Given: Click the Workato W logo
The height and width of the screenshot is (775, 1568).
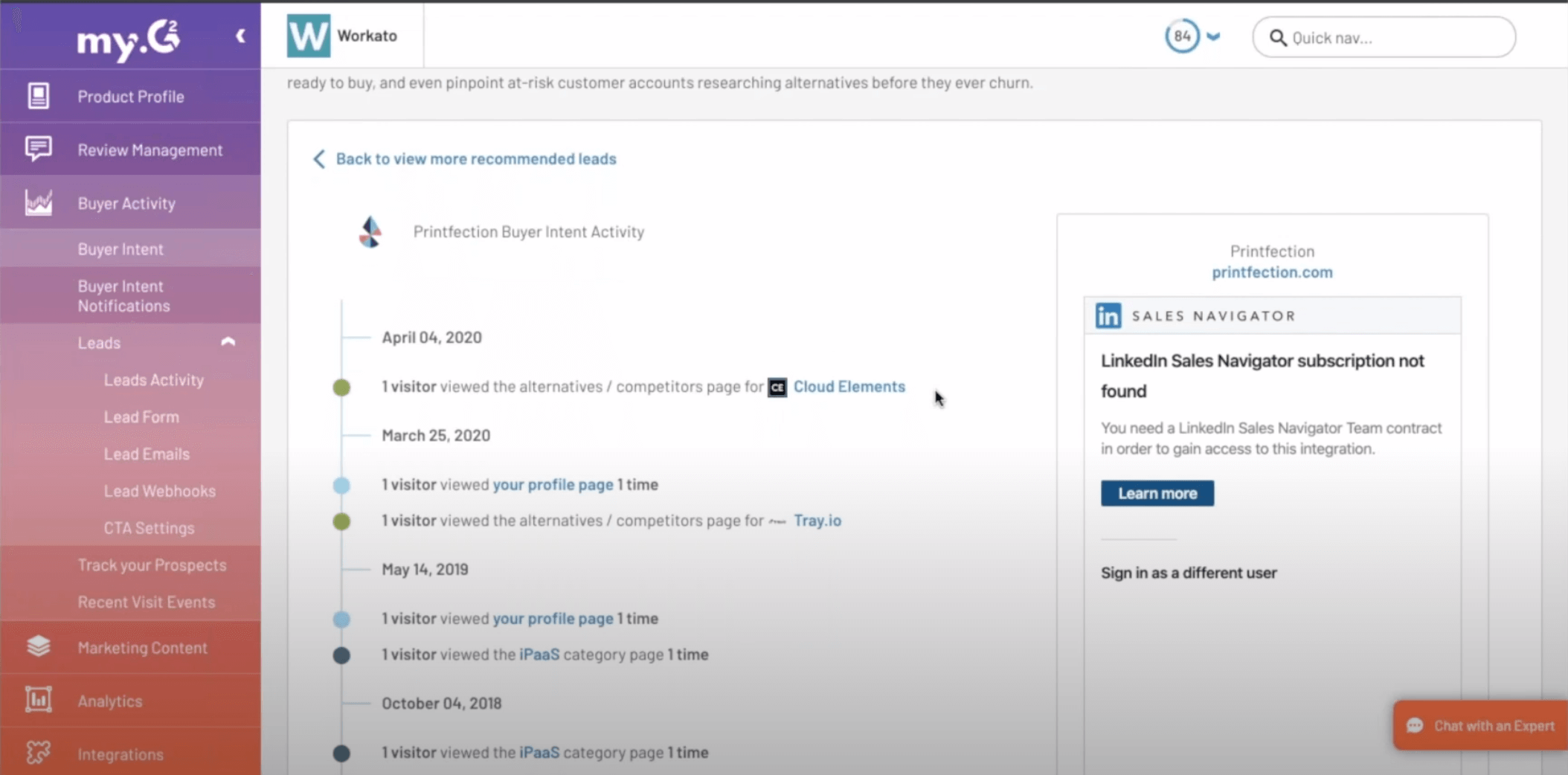Looking at the screenshot, I should coord(309,36).
